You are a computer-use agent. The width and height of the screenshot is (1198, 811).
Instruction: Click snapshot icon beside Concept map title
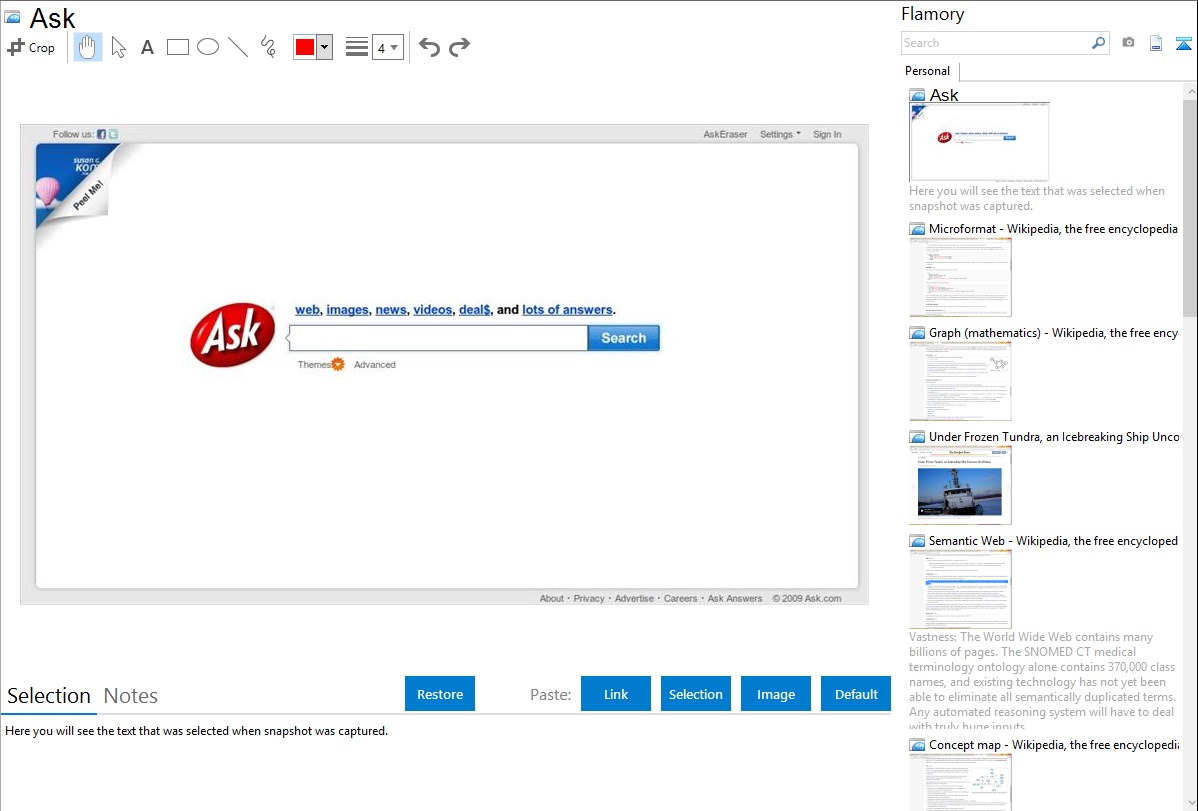pyautogui.click(x=917, y=745)
